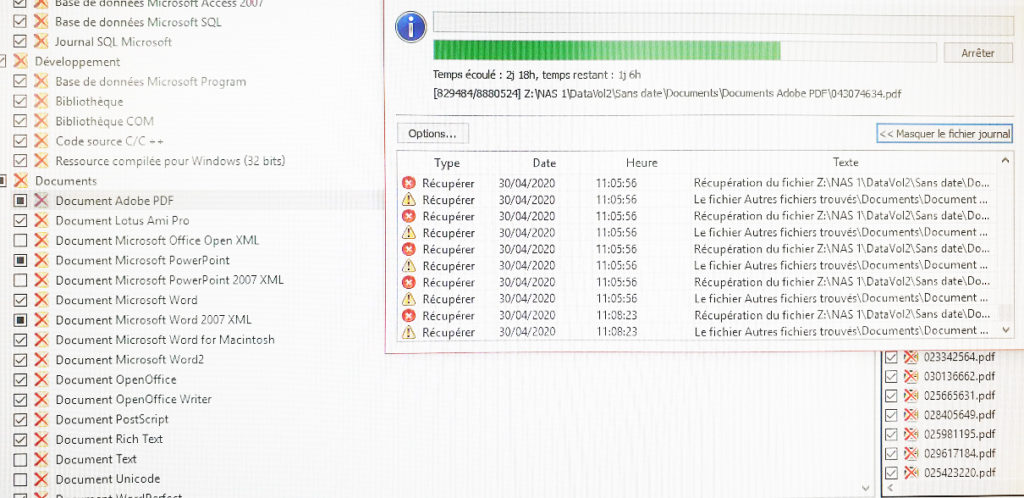
Task: Toggle the Document Adobe PDF checkbox
Action: pos(20,200)
